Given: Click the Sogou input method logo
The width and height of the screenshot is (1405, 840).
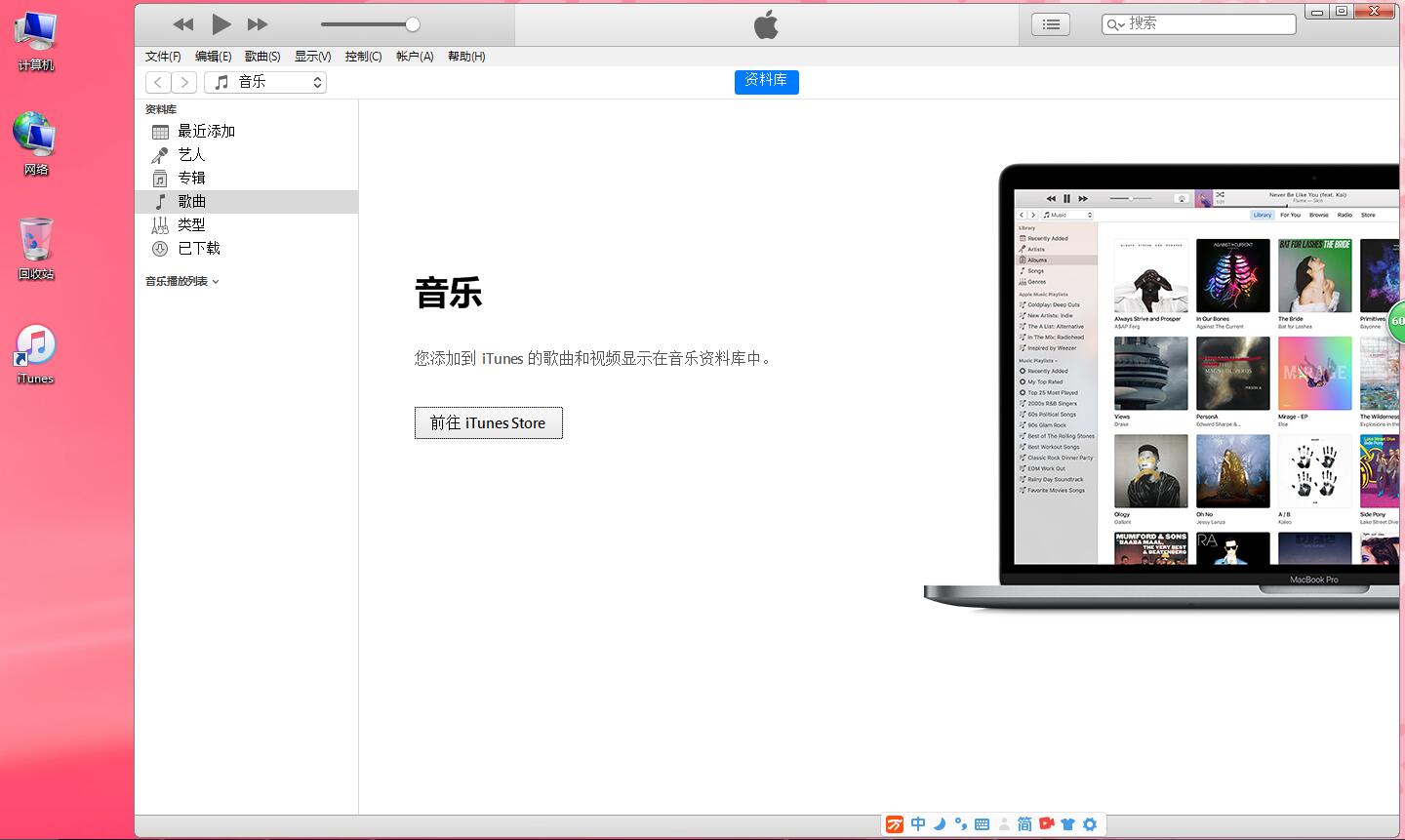Looking at the screenshot, I should (895, 824).
